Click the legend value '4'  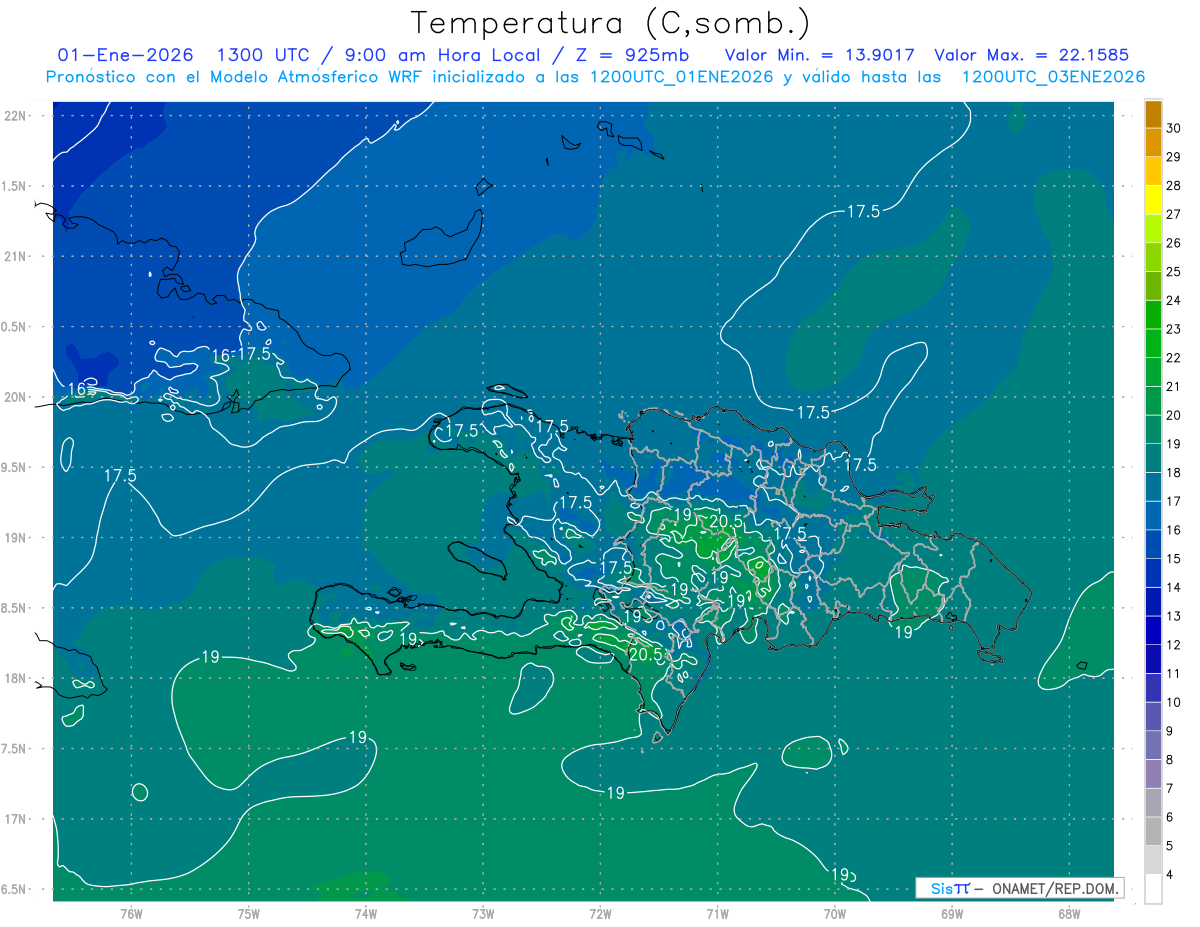pyautogui.click(x=1172, y=875)
